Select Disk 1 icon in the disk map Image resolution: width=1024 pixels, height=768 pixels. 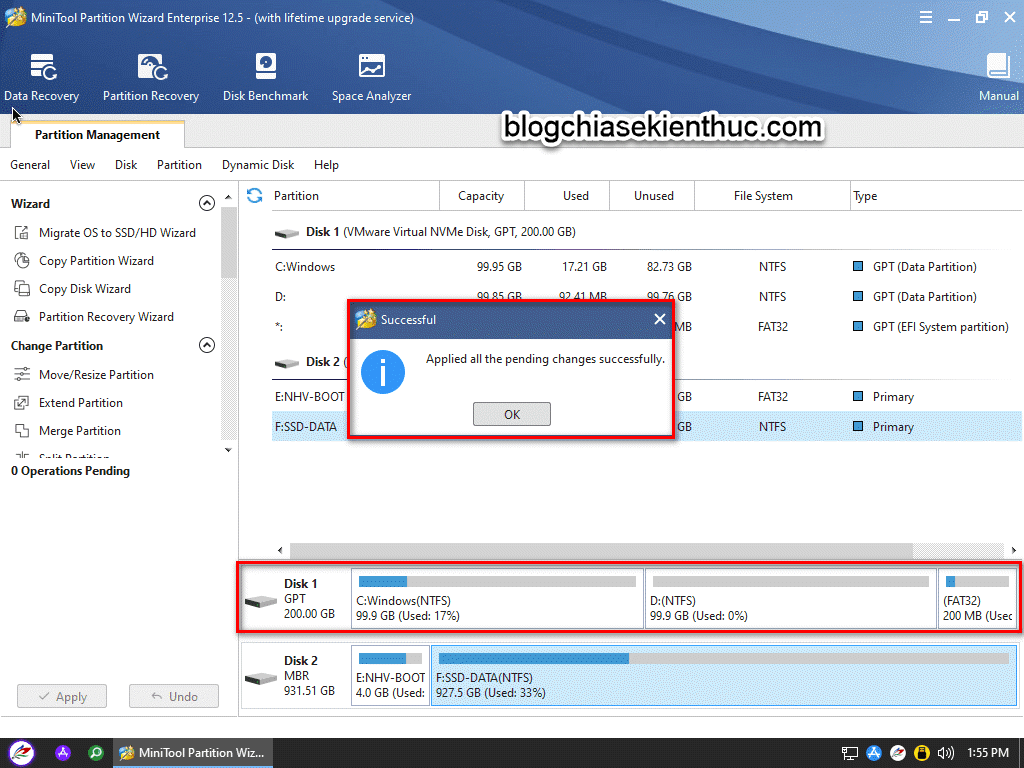[x=261, y=600]
